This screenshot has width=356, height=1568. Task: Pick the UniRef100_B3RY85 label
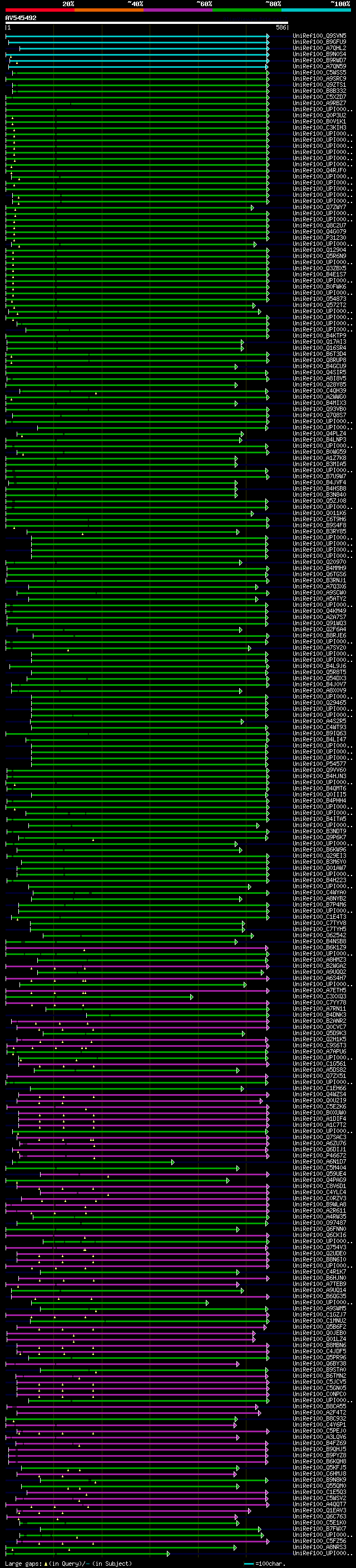pos(319,531)
